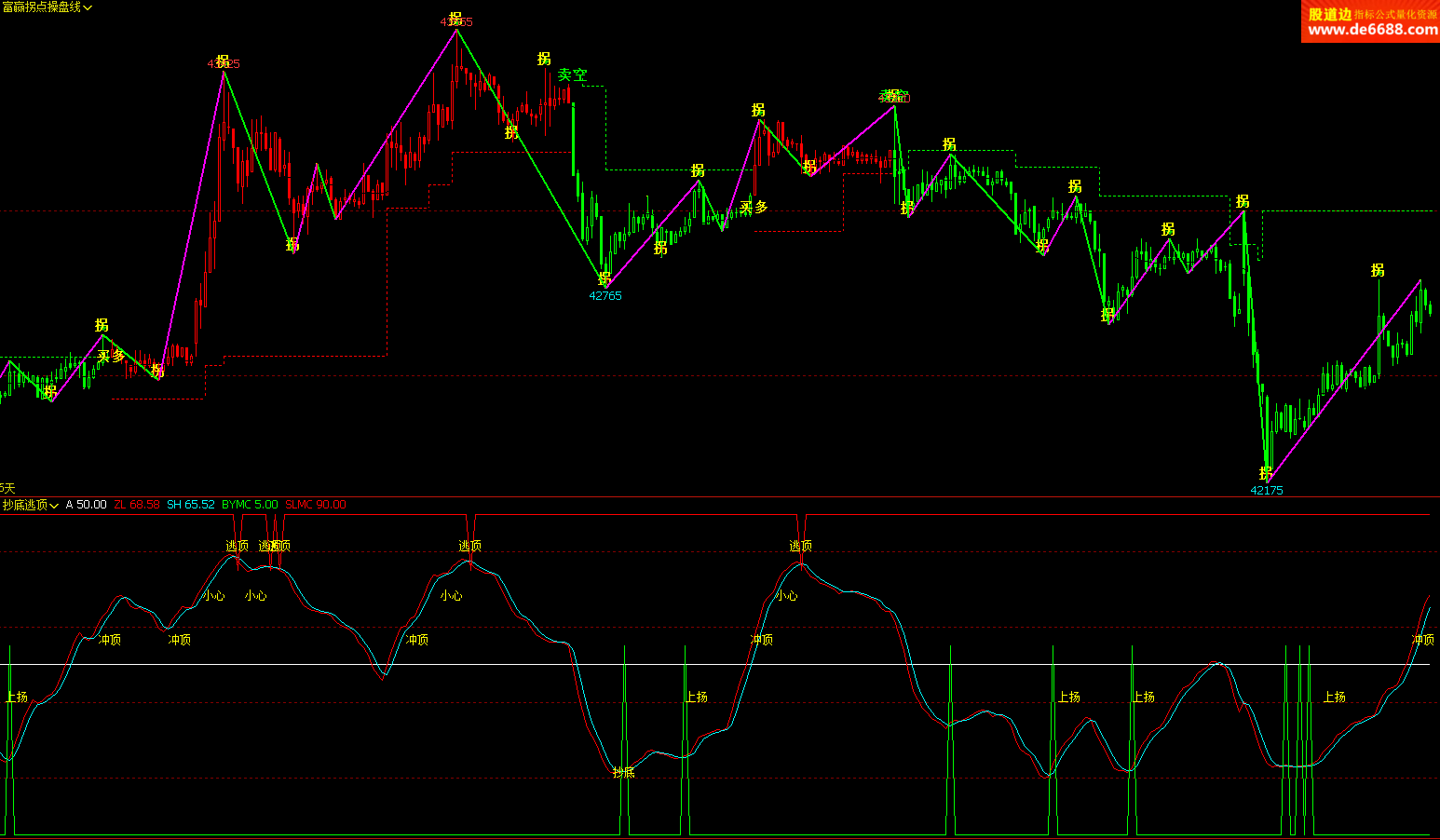
Task: Click the leftmost 逃顶 signal label
Action: 237,546
